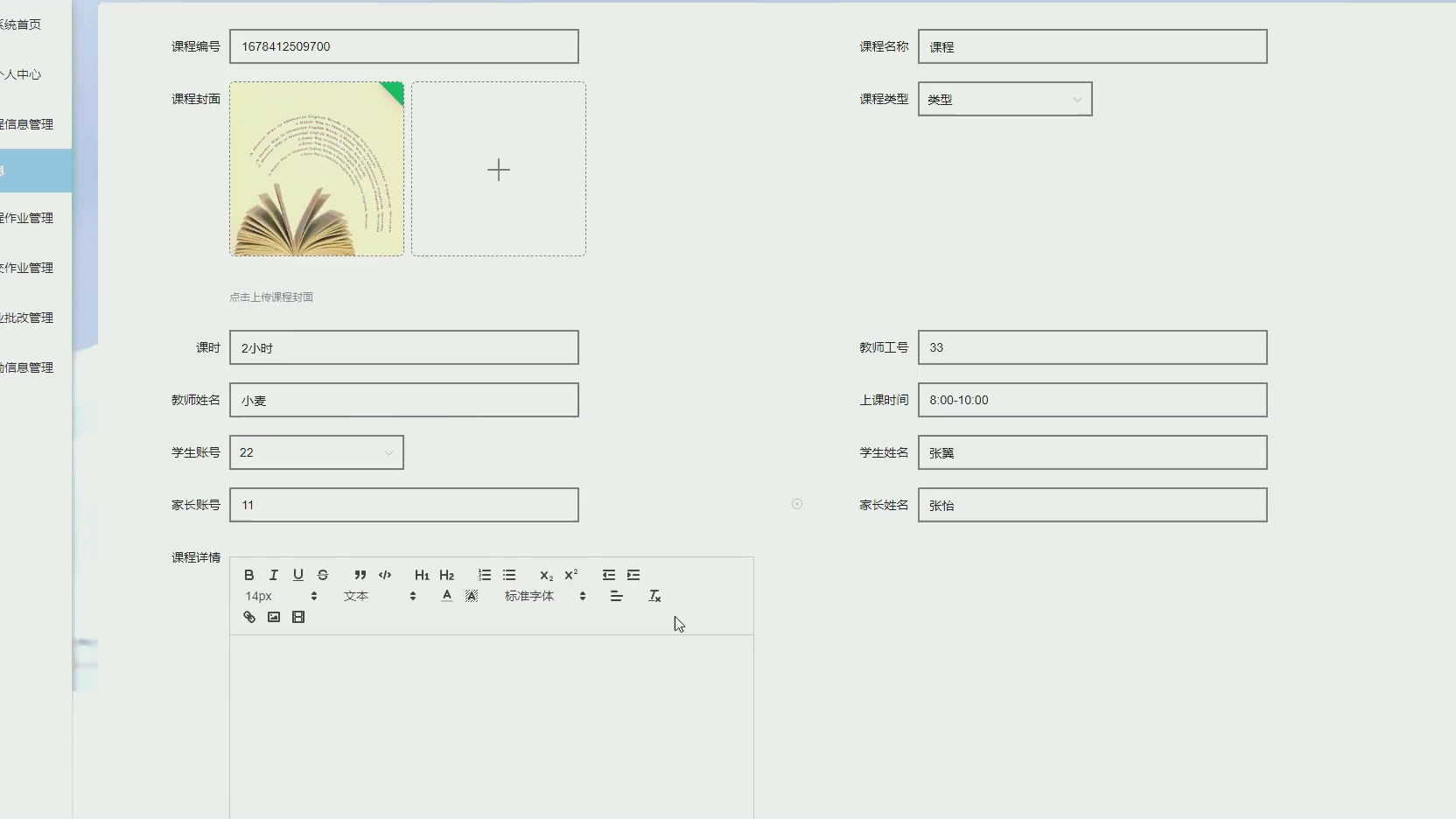Toggle bold formatting in editor
The image size is (1456, 819).
click(249, 575)
